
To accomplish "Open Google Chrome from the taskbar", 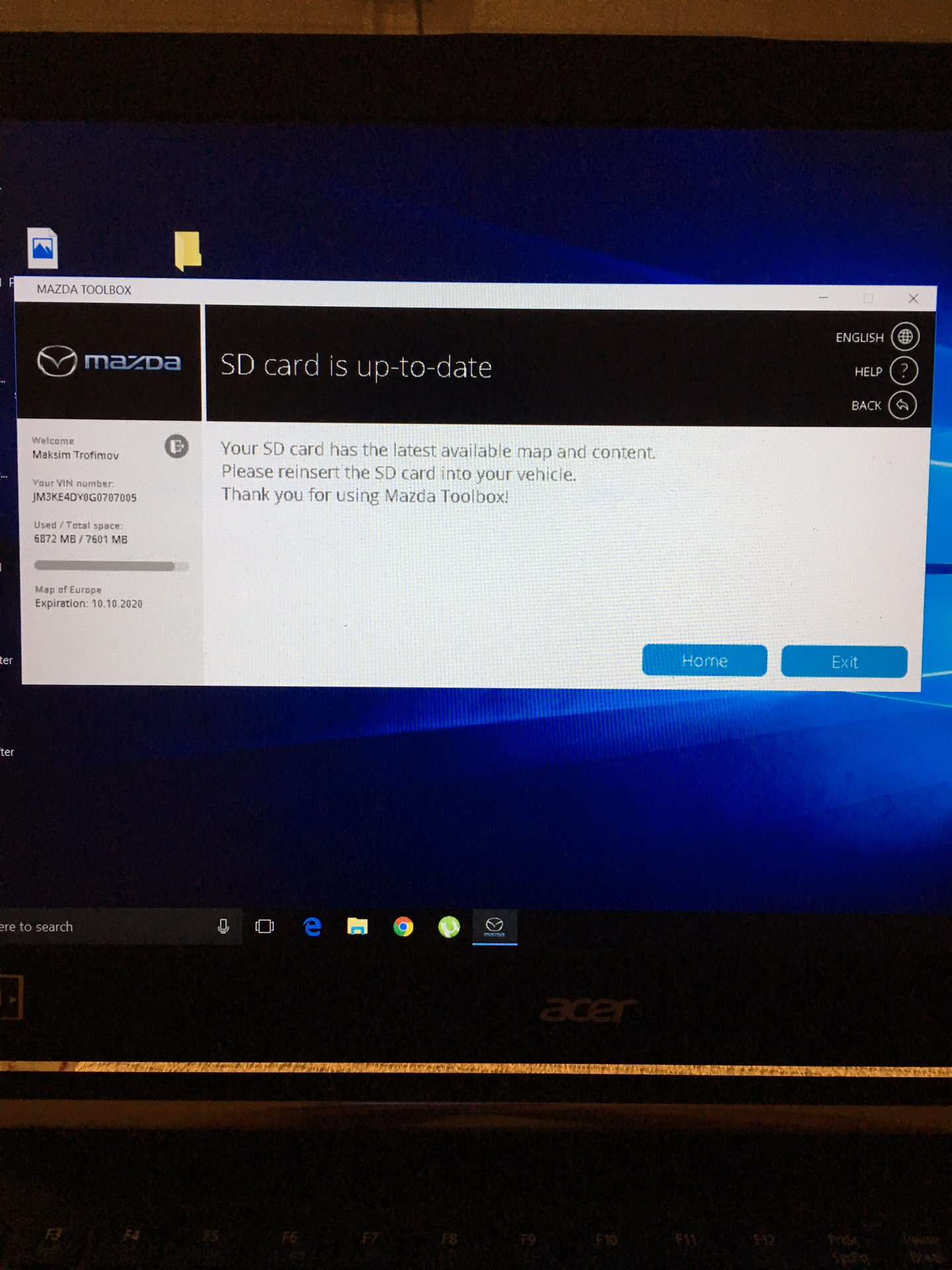I will point(403,927).
